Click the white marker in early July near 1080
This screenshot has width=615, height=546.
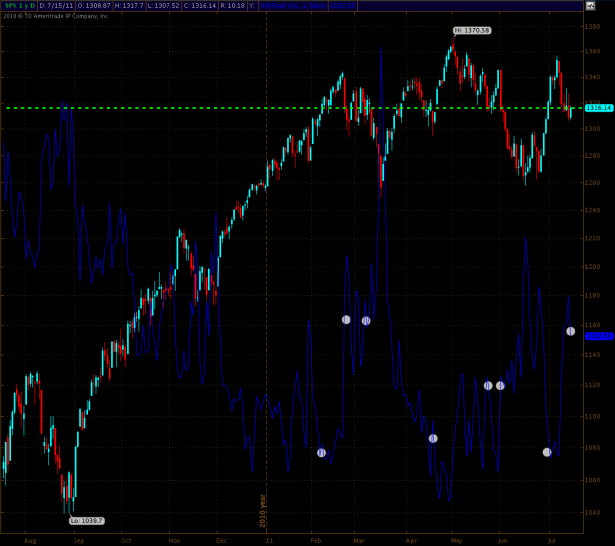[547, 452]
